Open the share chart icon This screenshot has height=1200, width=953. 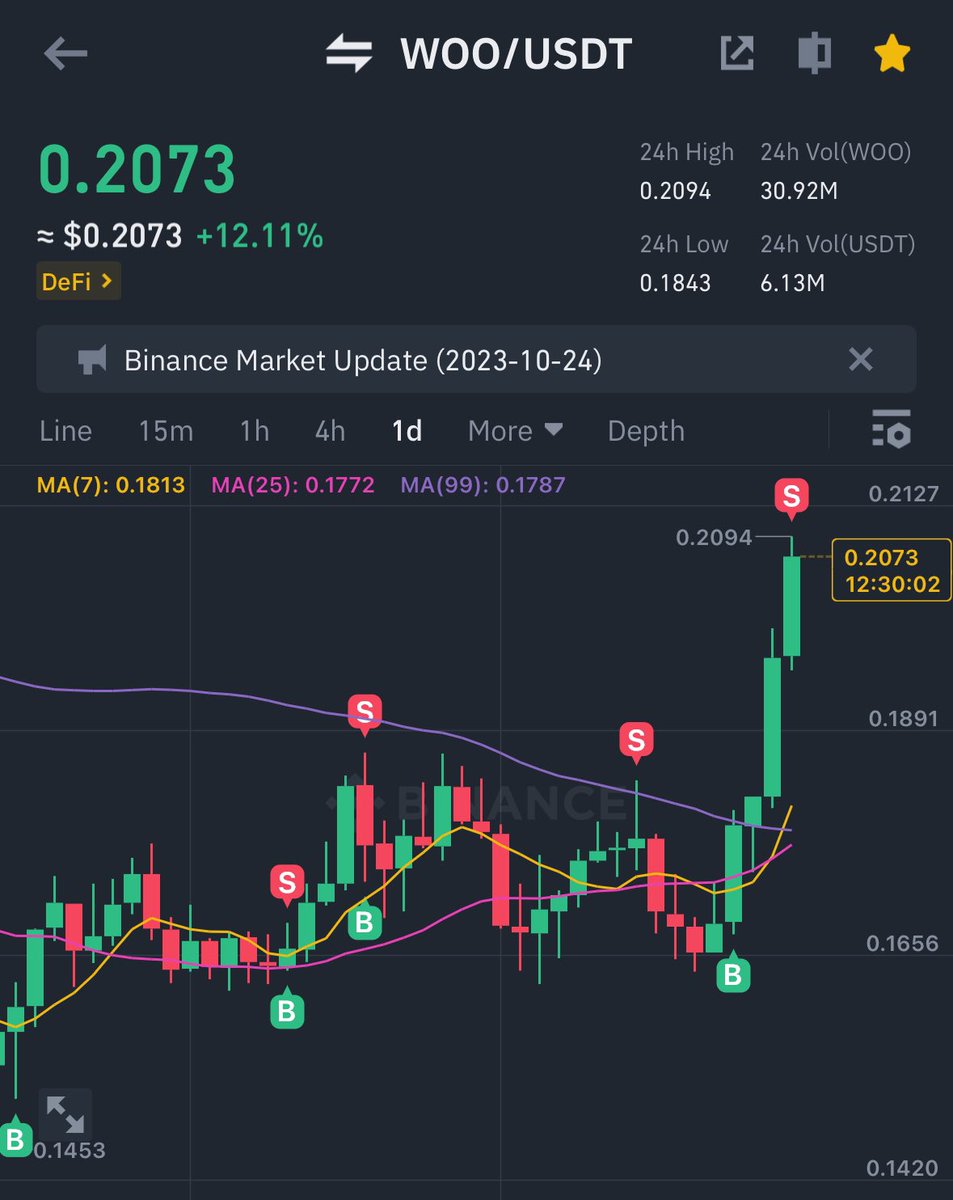coord(737,53)
